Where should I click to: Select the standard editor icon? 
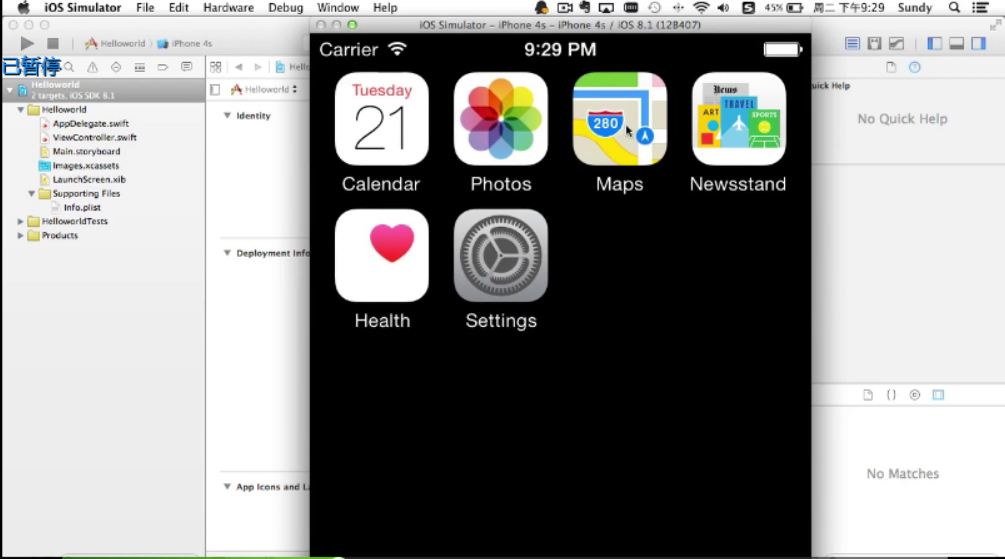(852, 44)
